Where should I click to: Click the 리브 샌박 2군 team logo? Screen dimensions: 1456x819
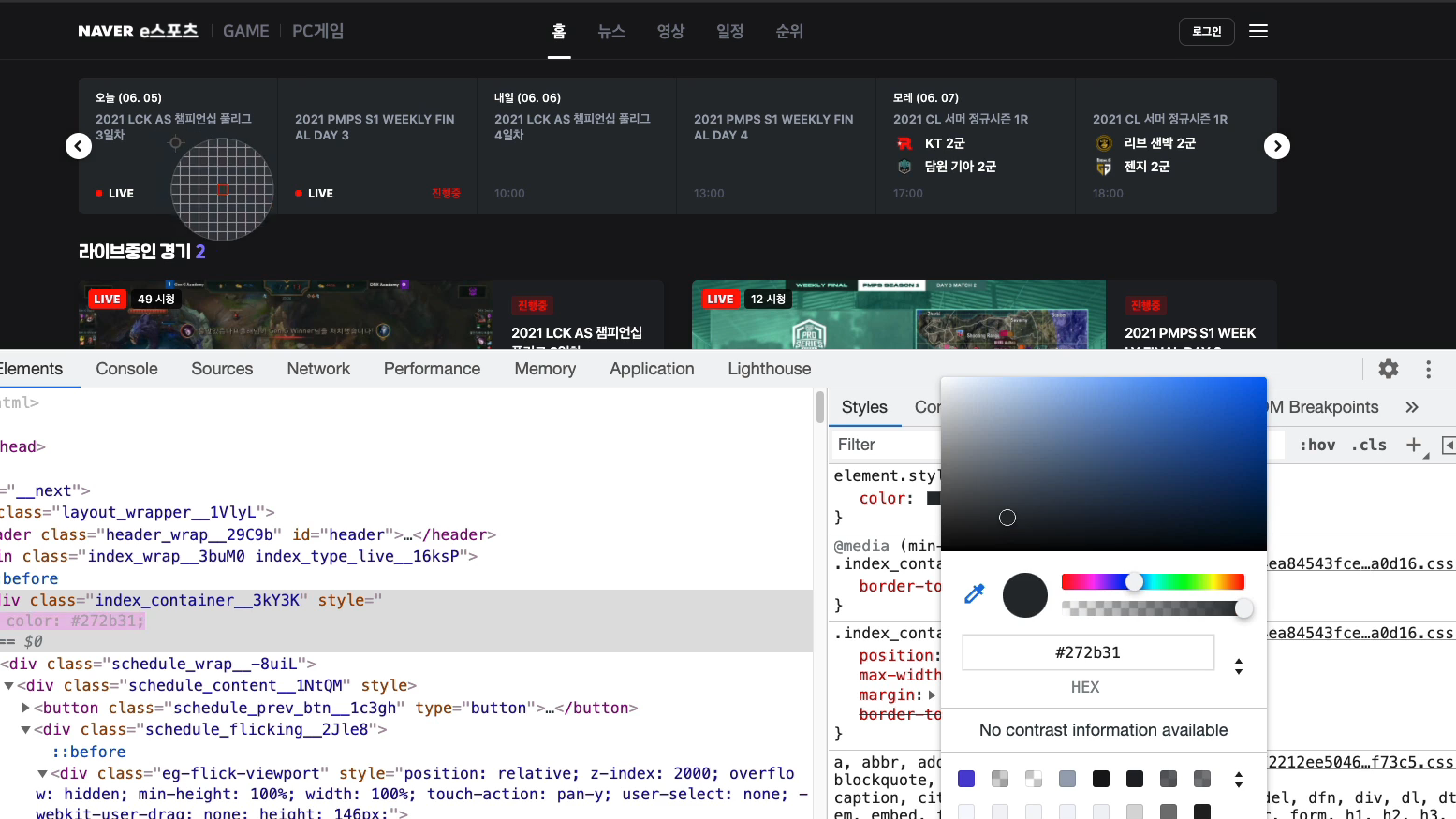point(1104,143)
